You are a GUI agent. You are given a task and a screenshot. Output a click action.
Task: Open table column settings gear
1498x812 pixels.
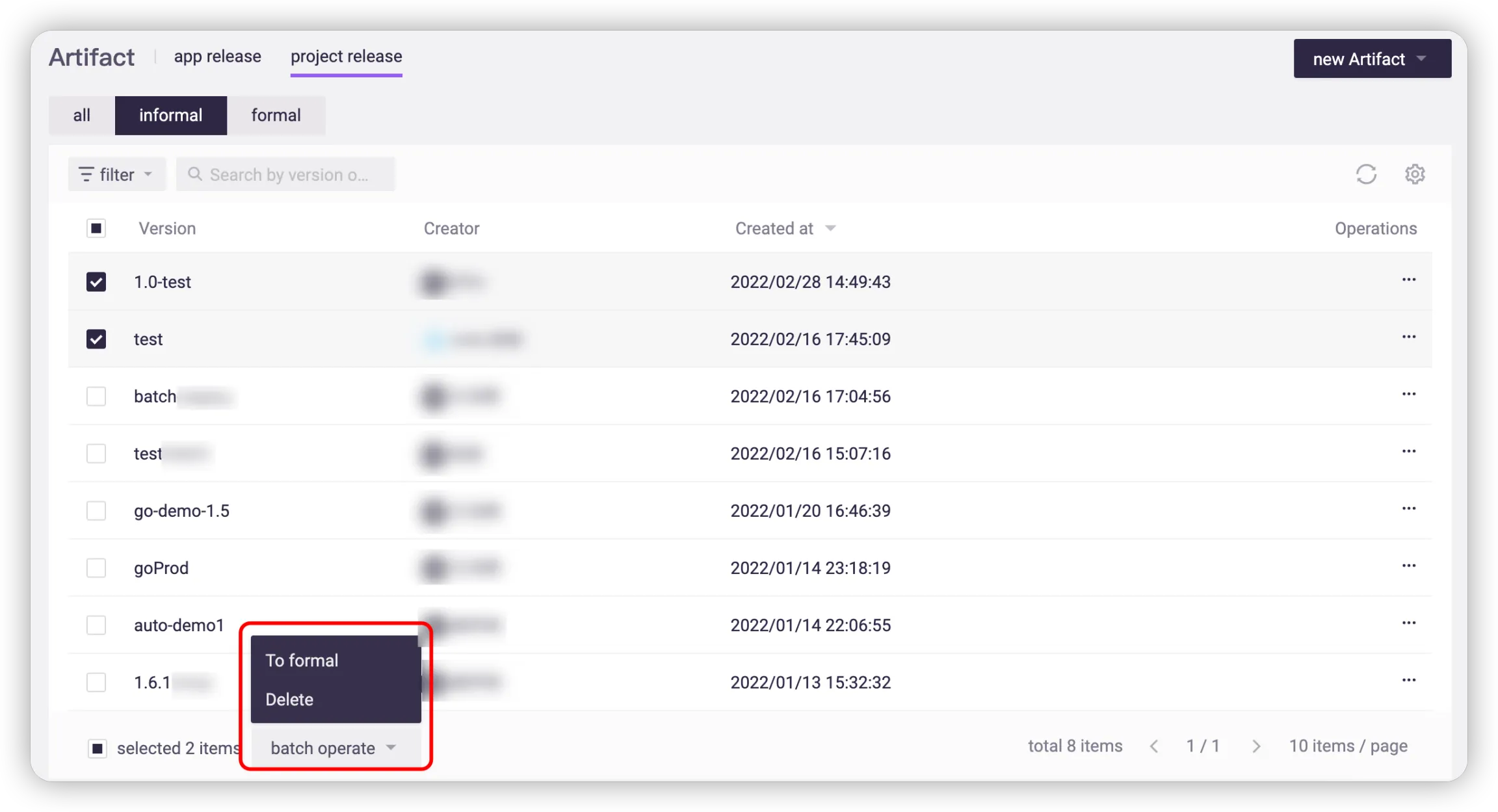pos(1415,174)
